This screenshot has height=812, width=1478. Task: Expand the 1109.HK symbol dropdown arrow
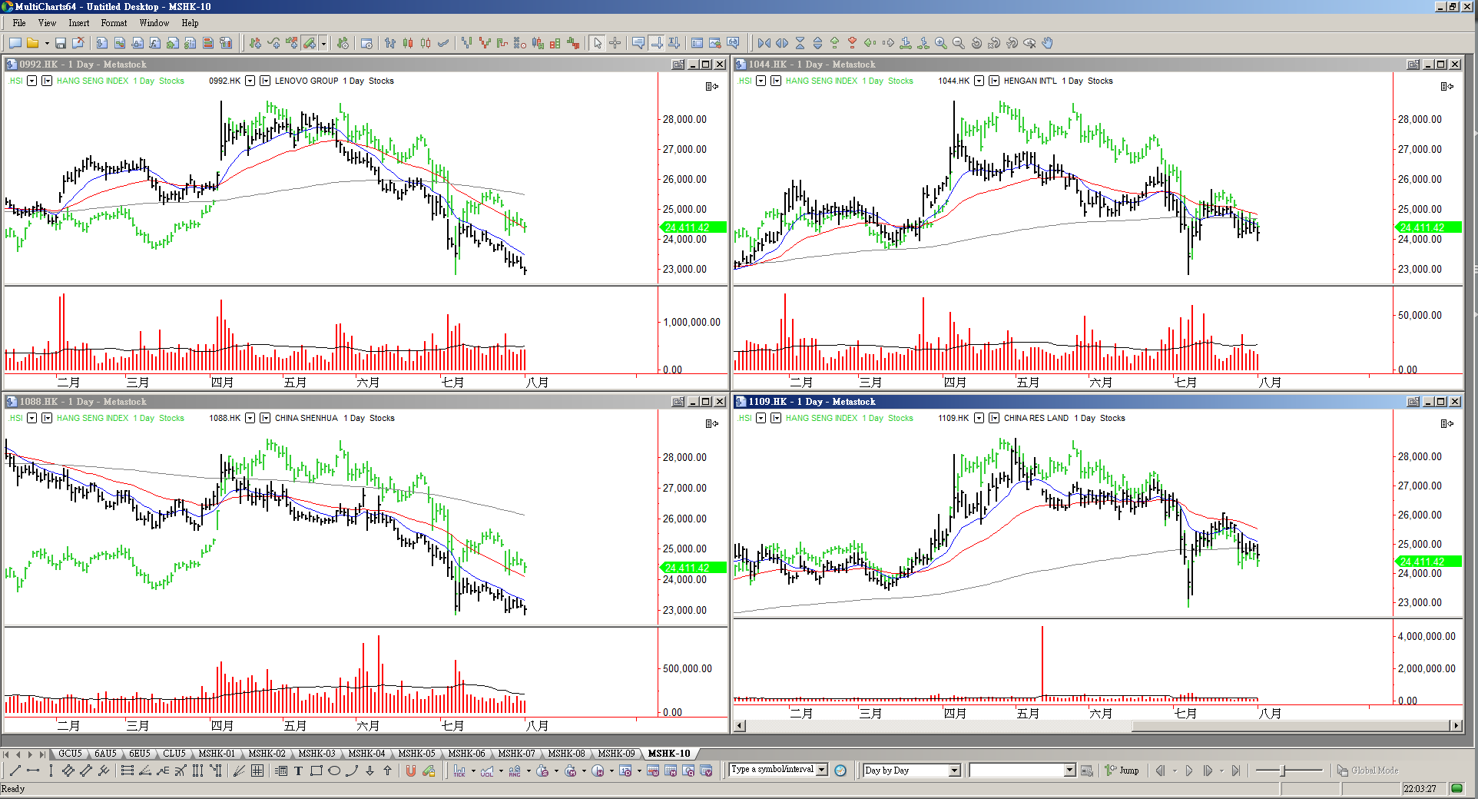(x=979, y=419)
